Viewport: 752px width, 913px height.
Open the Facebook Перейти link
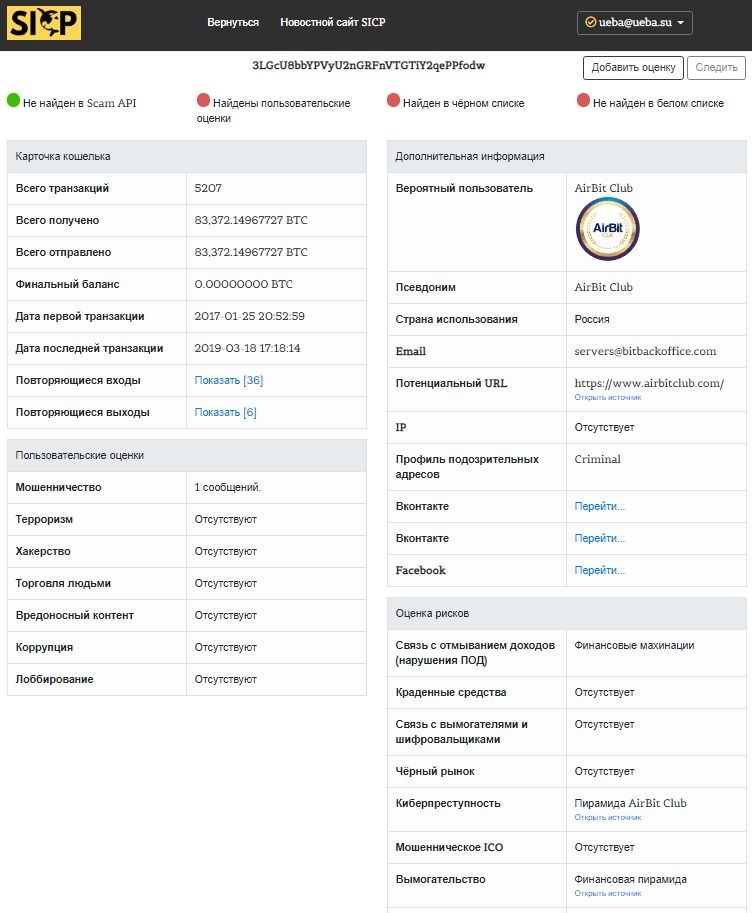[x=599, y=571]
